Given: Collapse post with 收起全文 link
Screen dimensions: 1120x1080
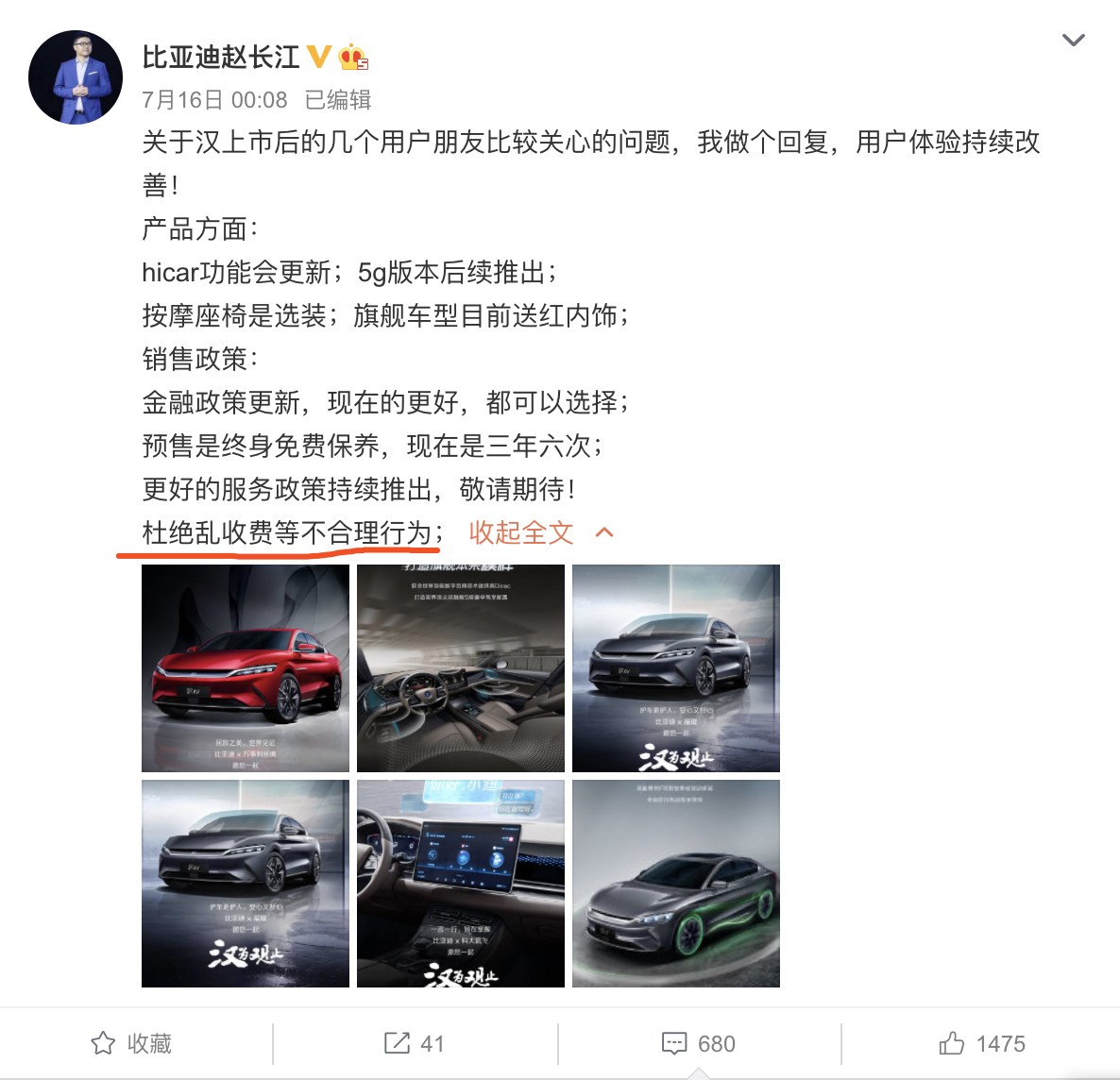Looking at the screenshot, I should 520,532.
